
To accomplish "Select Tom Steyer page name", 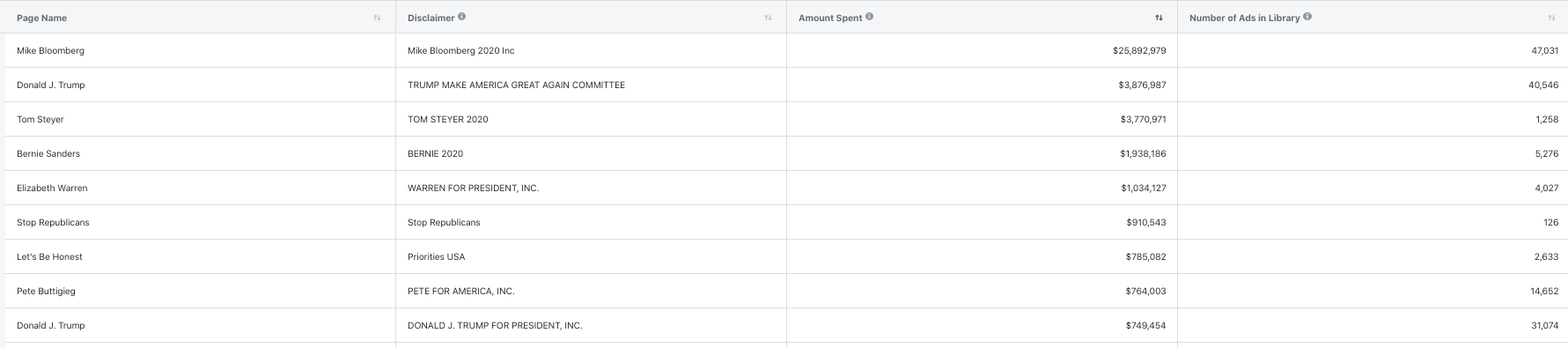I will (40, 120).
